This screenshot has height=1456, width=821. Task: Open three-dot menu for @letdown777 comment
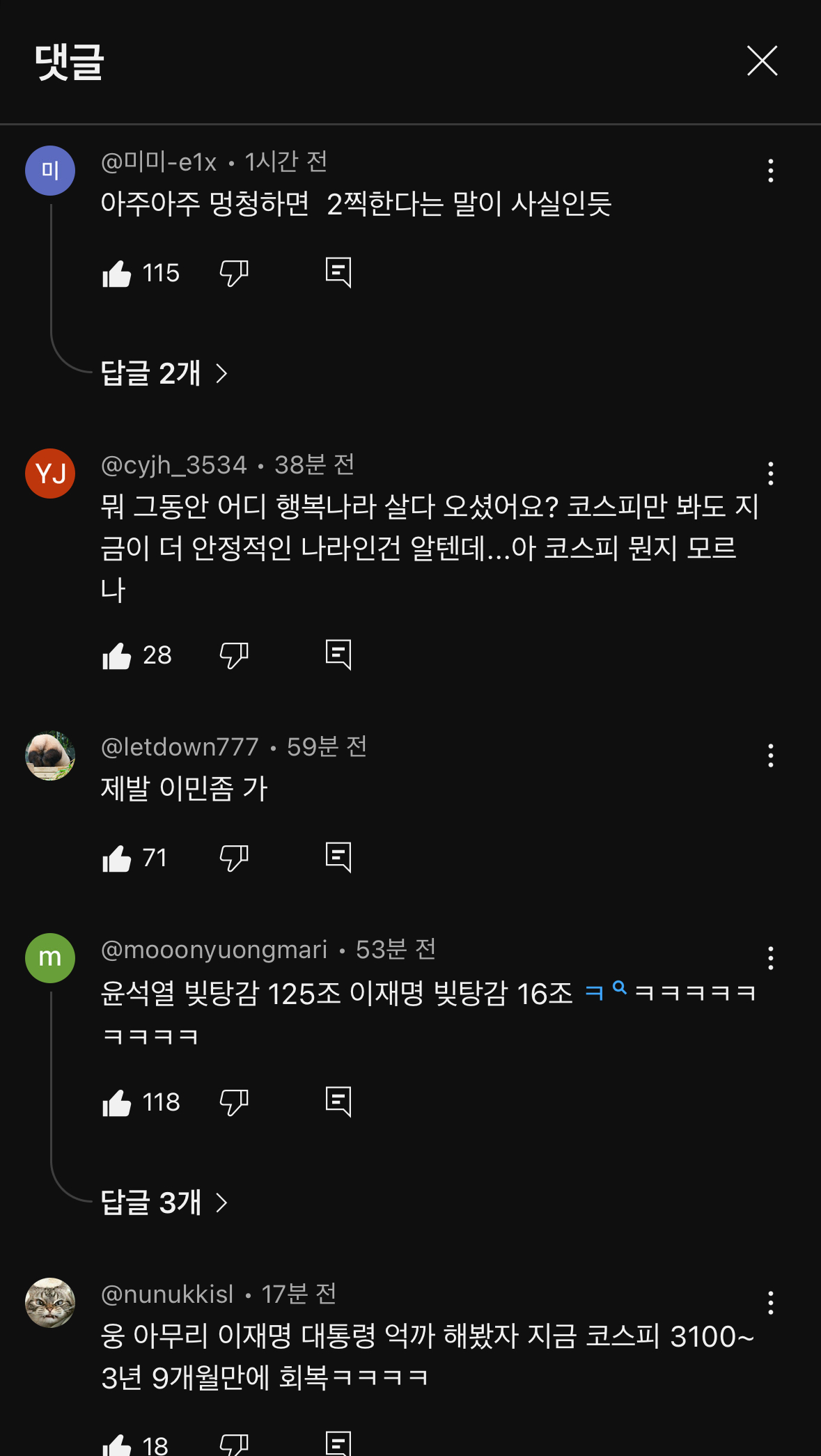[770, 756]
